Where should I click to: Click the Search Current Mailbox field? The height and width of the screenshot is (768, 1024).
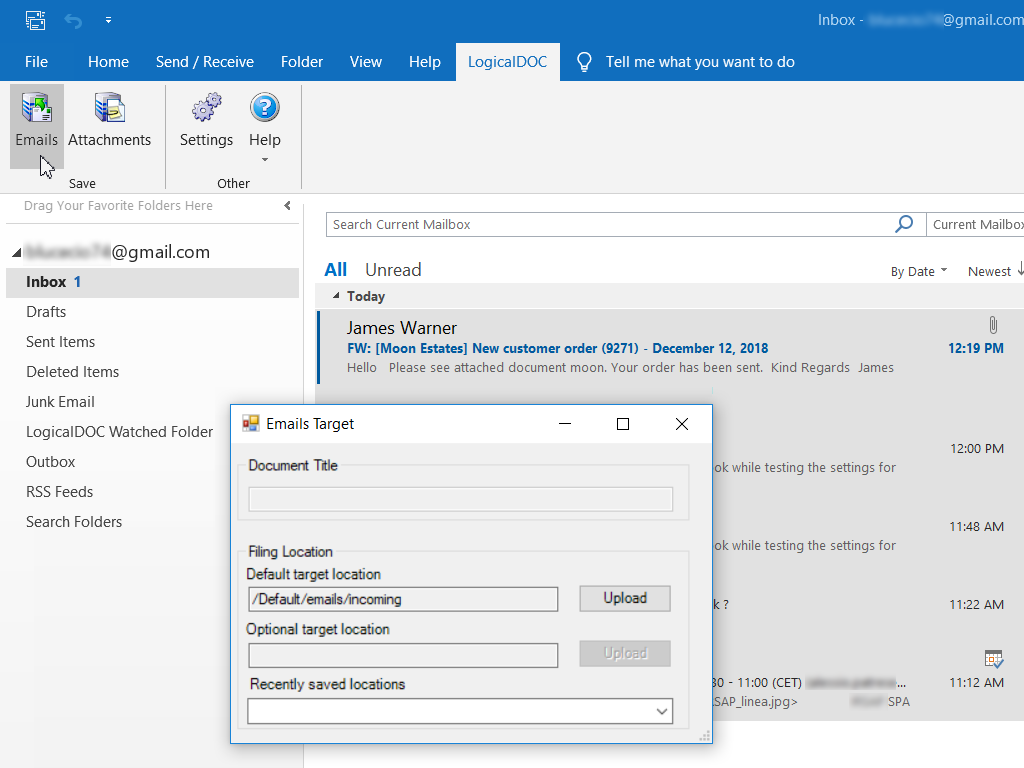[611, 224]
